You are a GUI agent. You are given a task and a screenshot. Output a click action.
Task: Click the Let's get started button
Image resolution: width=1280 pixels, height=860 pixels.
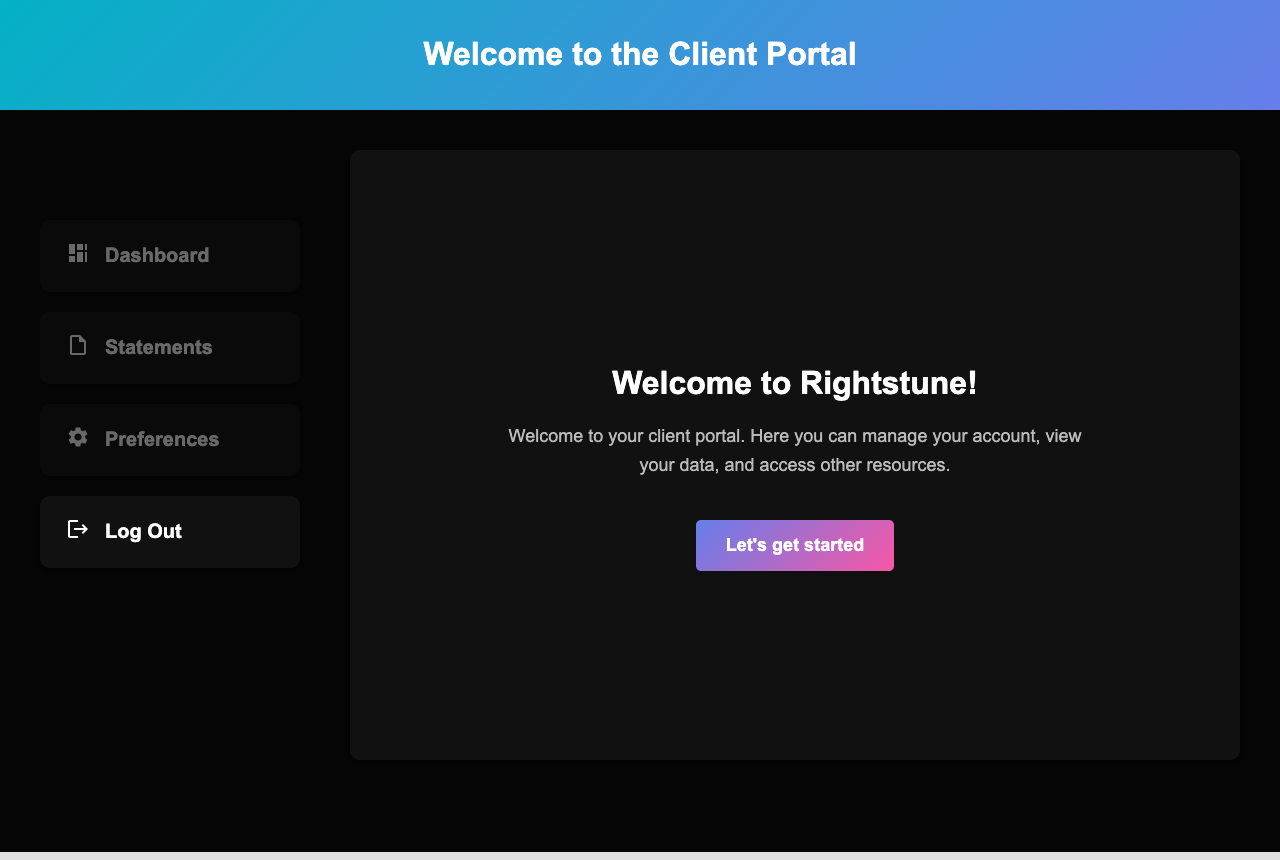click(795, 545)
